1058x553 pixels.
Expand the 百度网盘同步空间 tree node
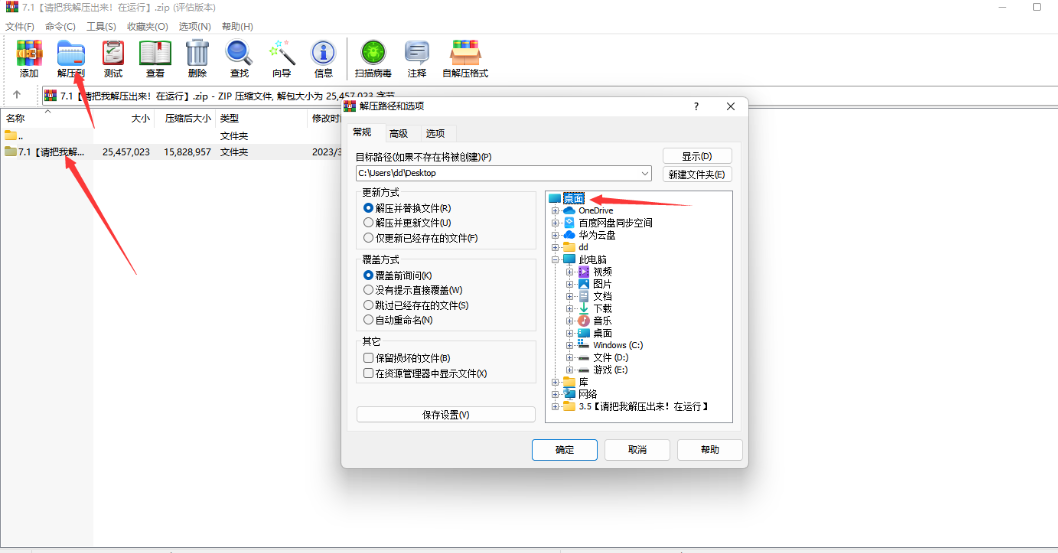[x=555, y=223]
